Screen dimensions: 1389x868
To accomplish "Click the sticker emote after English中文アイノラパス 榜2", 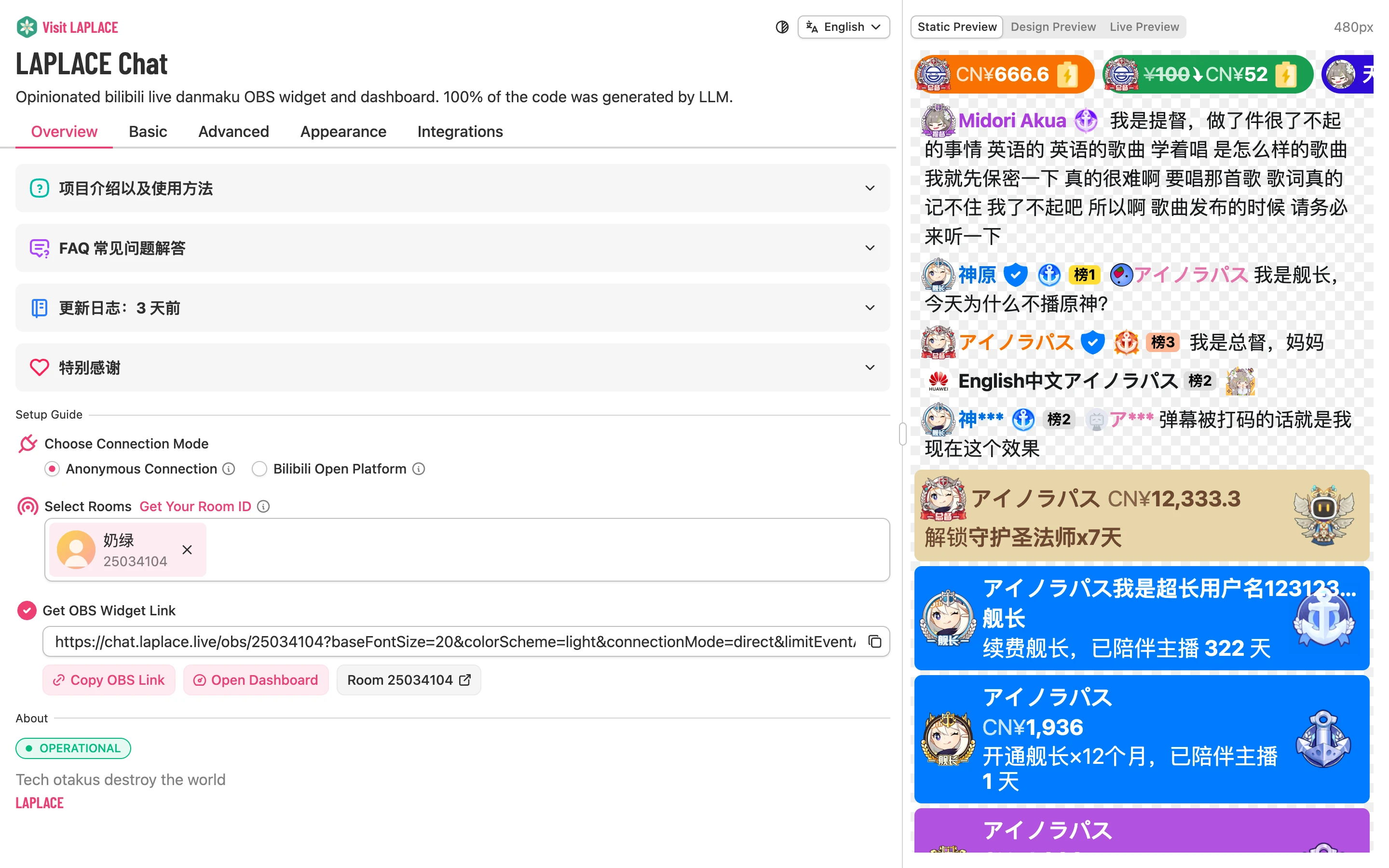I will tap(1240, 380).
